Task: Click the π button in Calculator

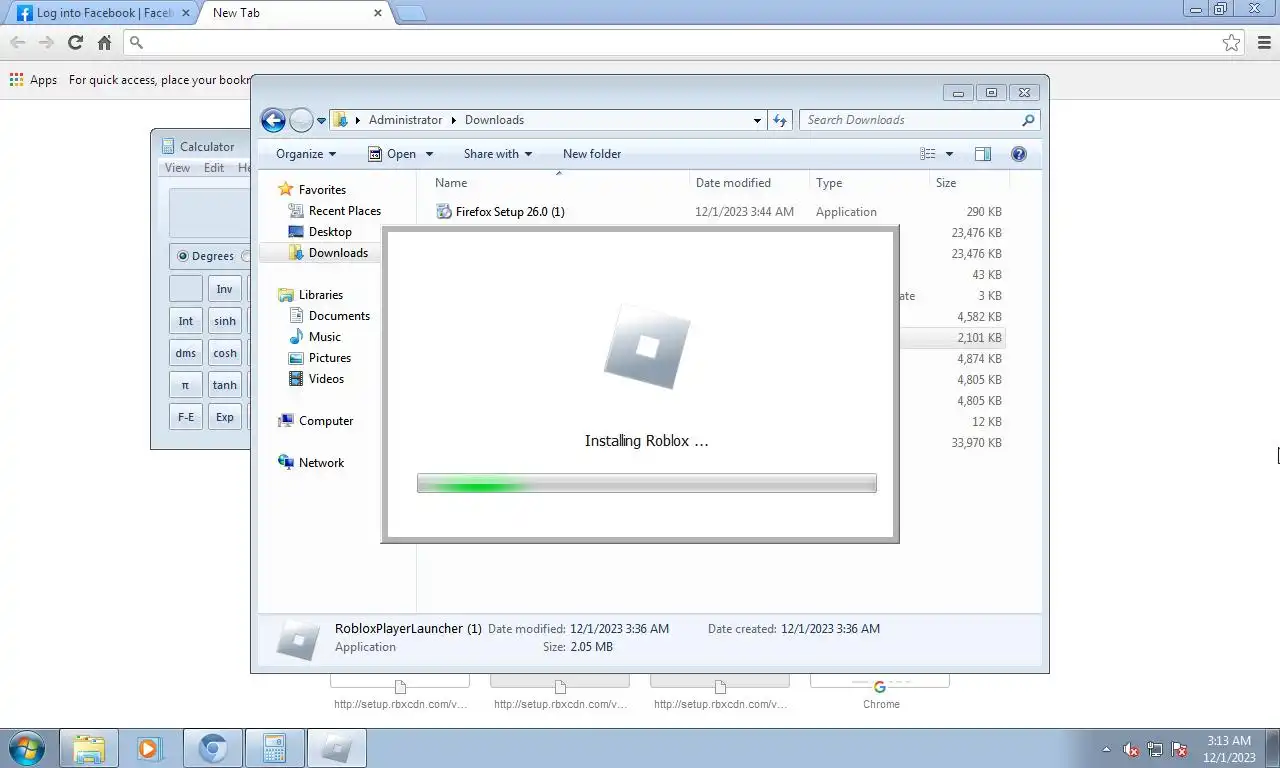Action: 185,385
